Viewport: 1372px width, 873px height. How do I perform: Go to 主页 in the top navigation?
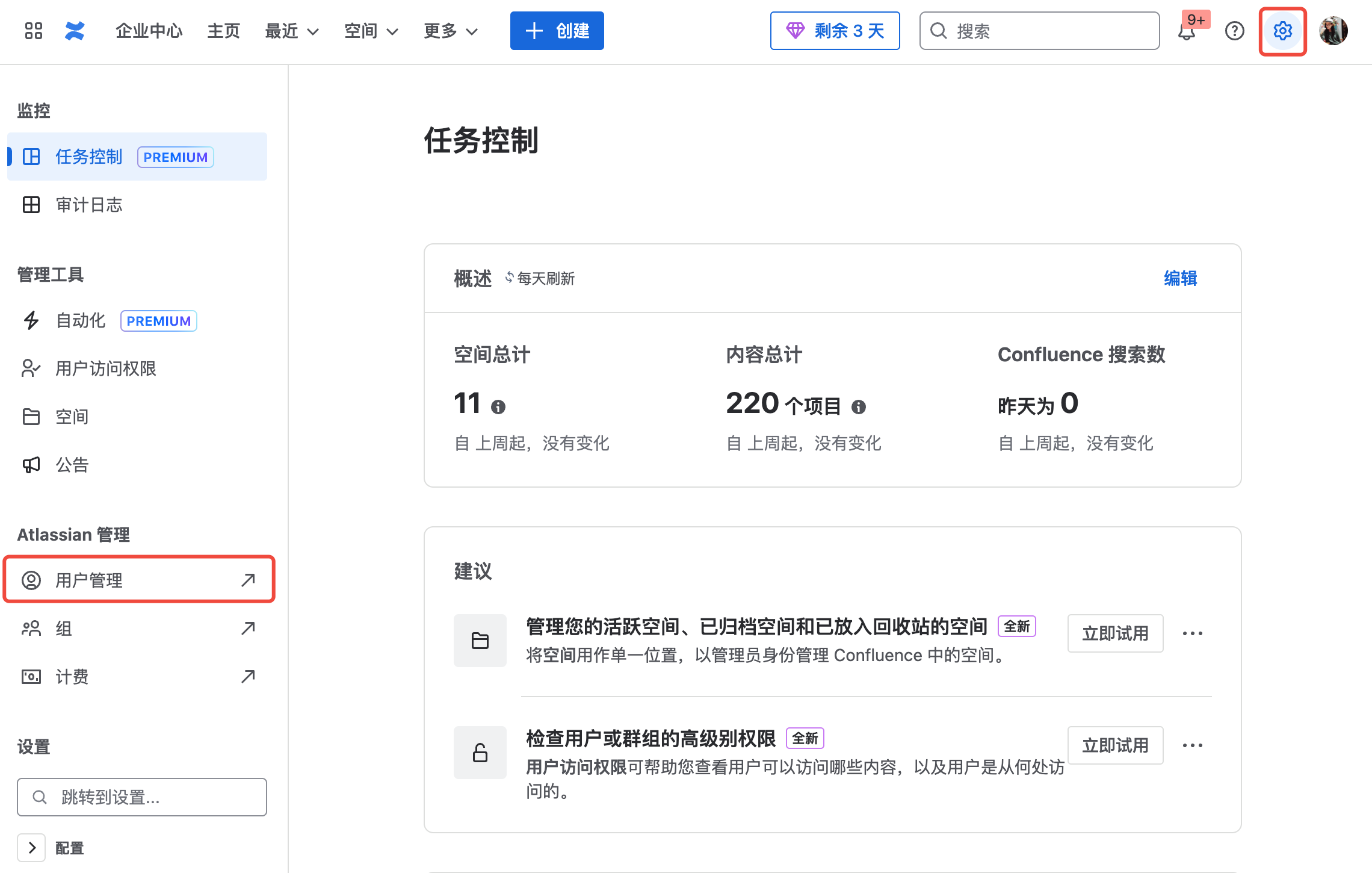tap(223, 31)
